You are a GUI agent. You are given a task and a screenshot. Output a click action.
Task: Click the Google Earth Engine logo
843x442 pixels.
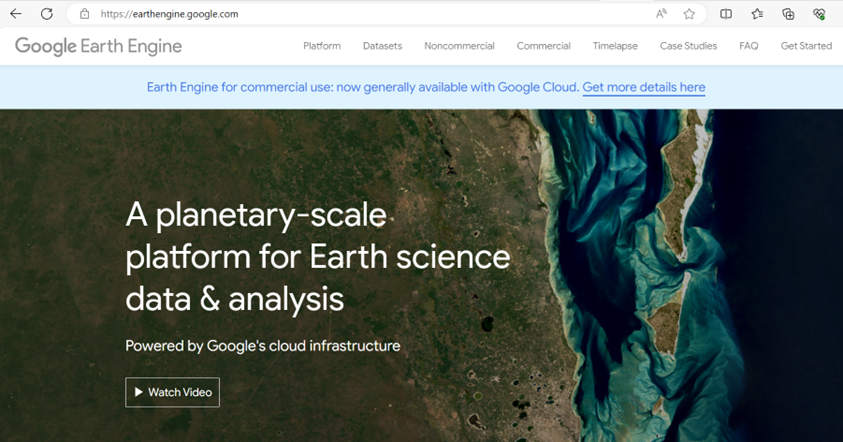(x=98, y=46)
